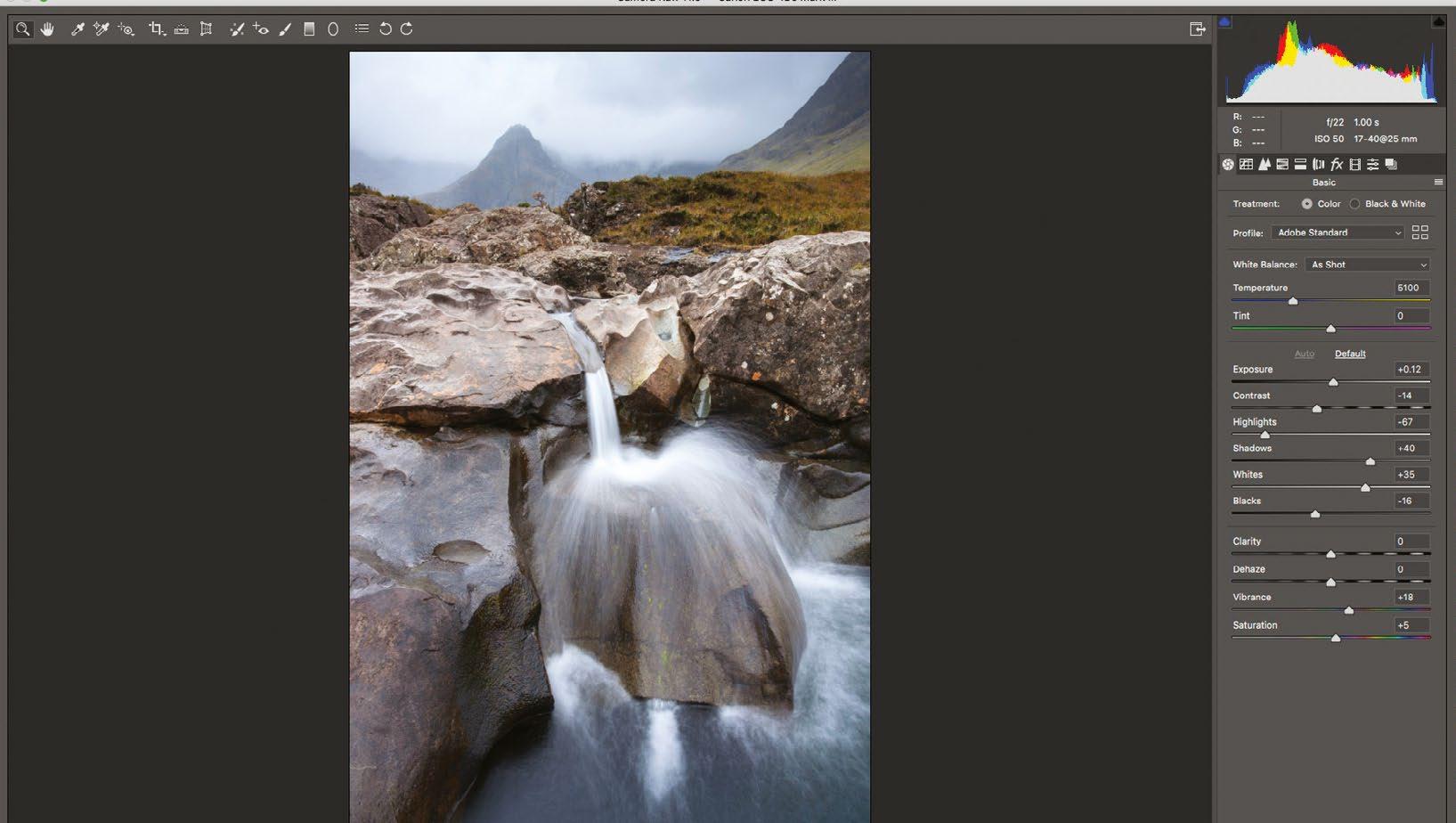Select the Red Eye Removal tool
Image resolution: width=1456 pixels, height=823 pixels.
click(261, 29)
